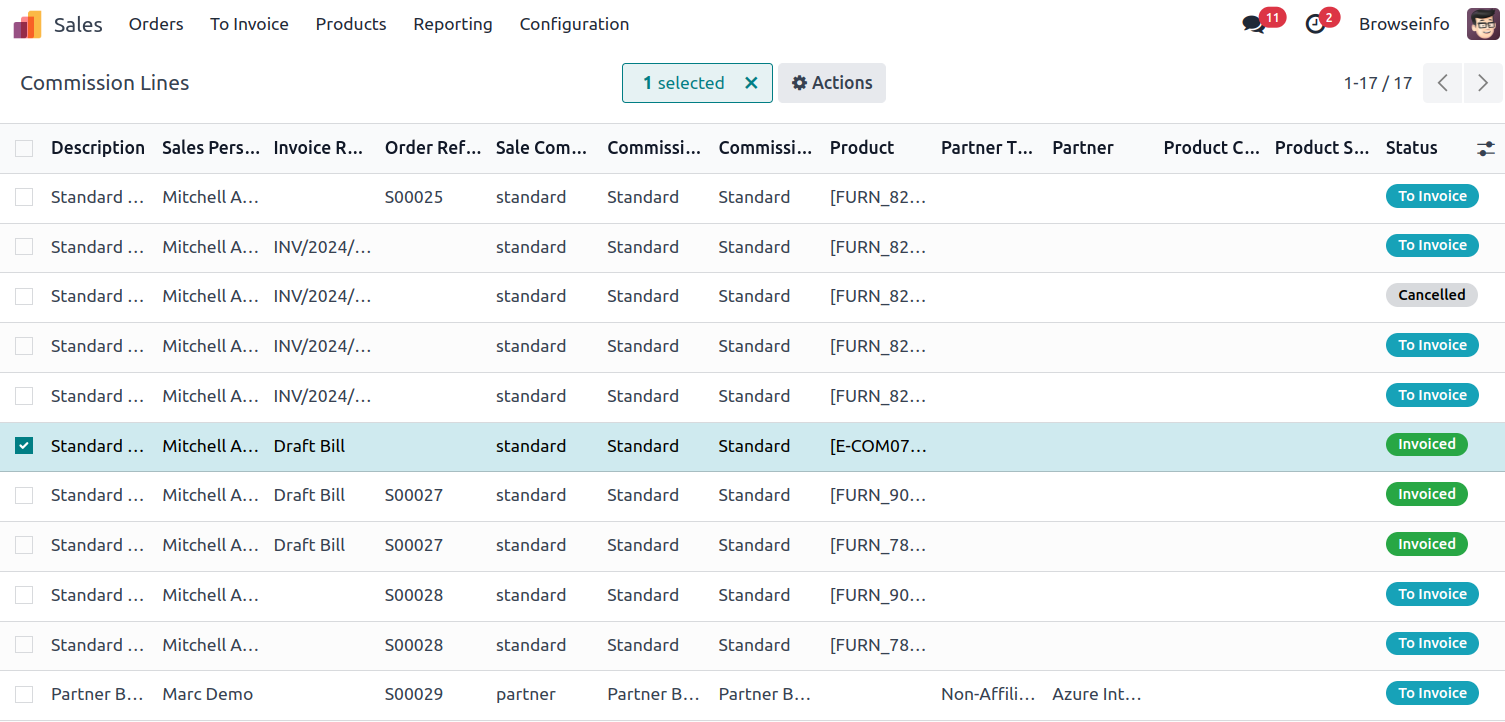Clear selection with the X icon
The image size is (1505, 722).
coord(751,83)
